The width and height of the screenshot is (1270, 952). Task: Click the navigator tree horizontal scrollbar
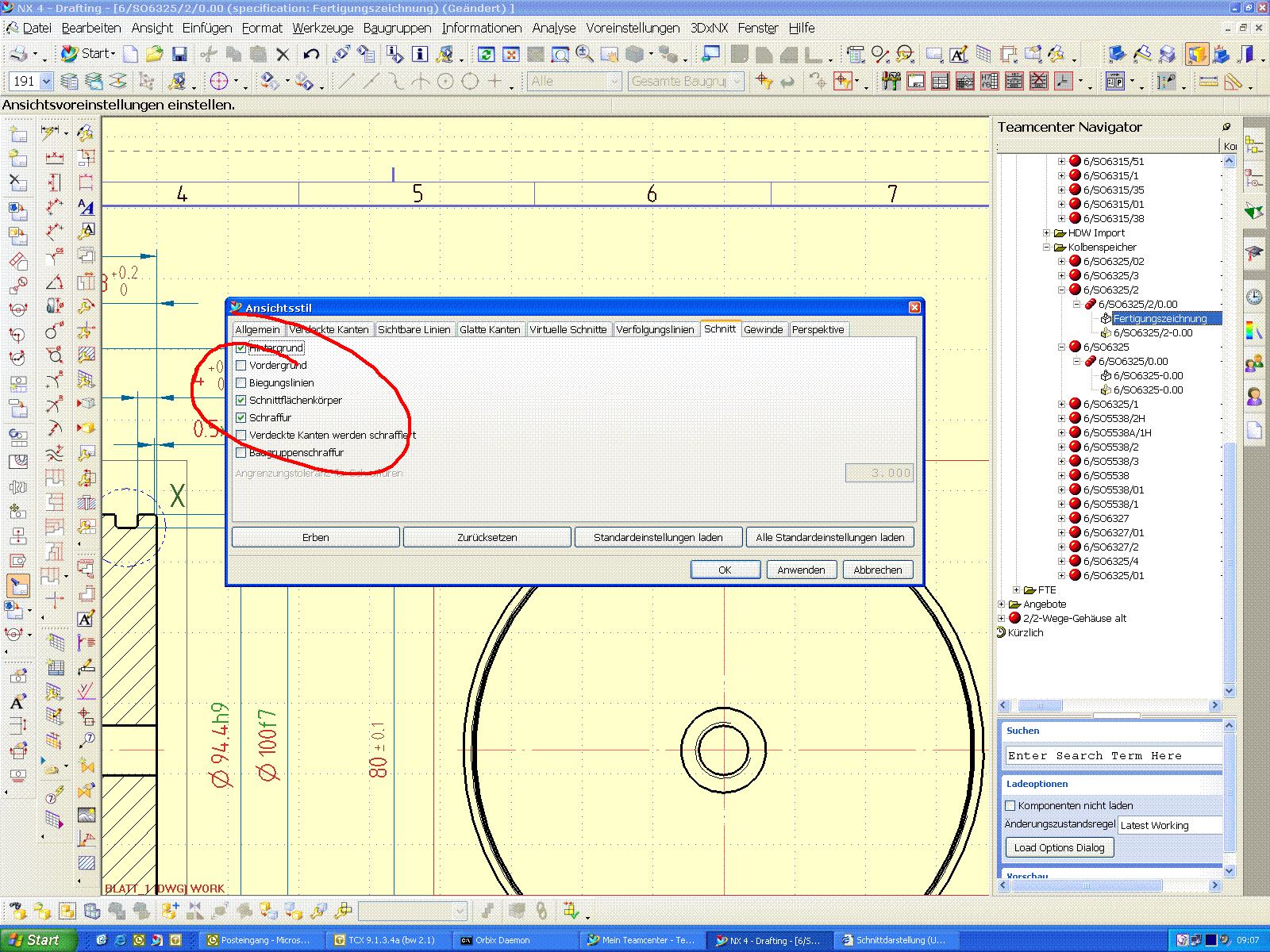[x=1109, y=705]
